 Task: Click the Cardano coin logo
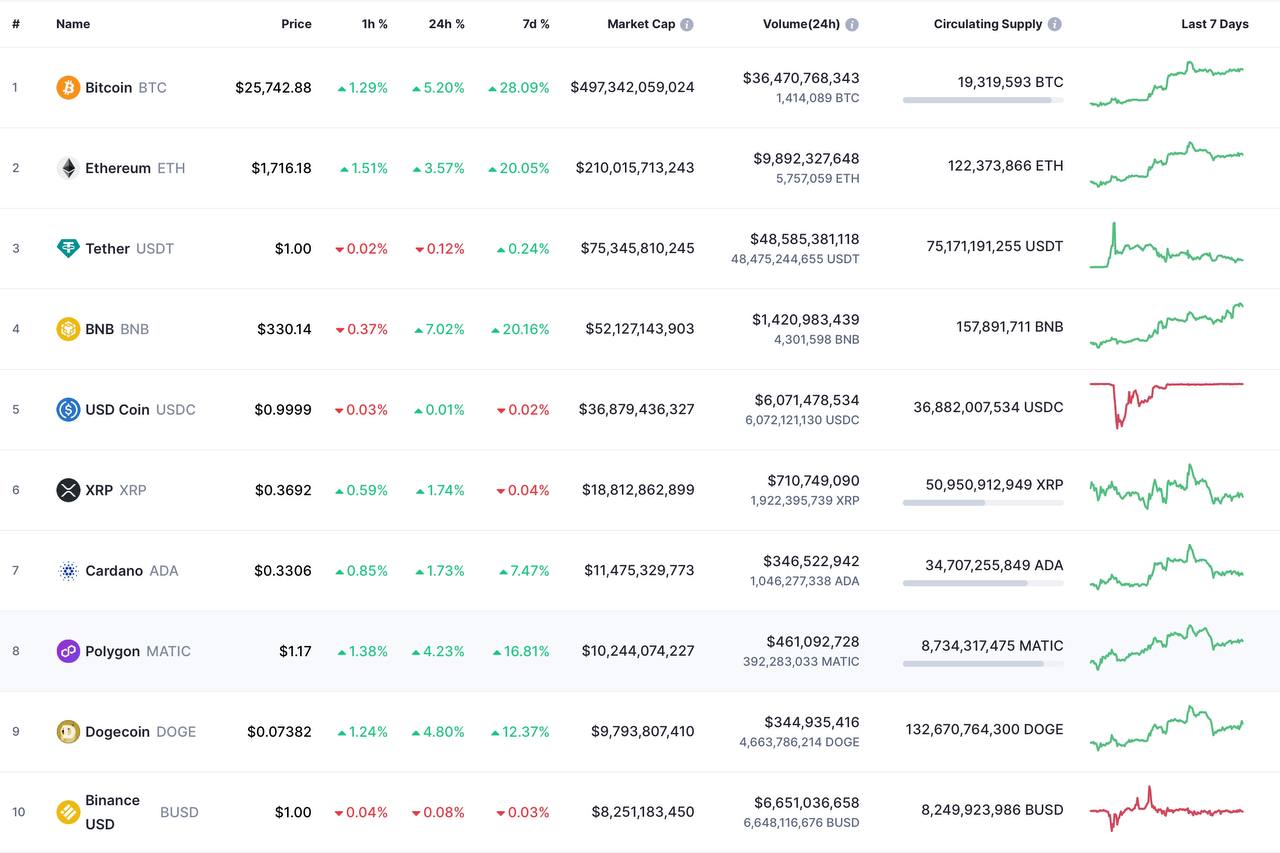pyautogui.click(x=68, y=571)
